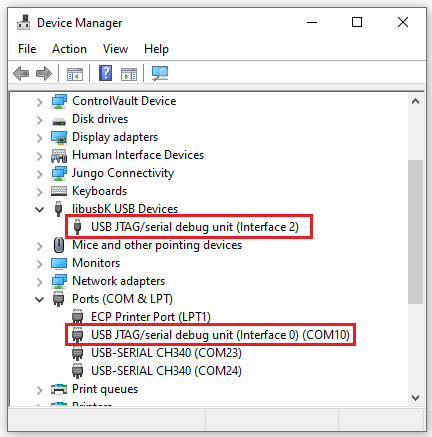Expand the ControlVault Device node
The image size is (432, 437).
[x=40, y=102]
